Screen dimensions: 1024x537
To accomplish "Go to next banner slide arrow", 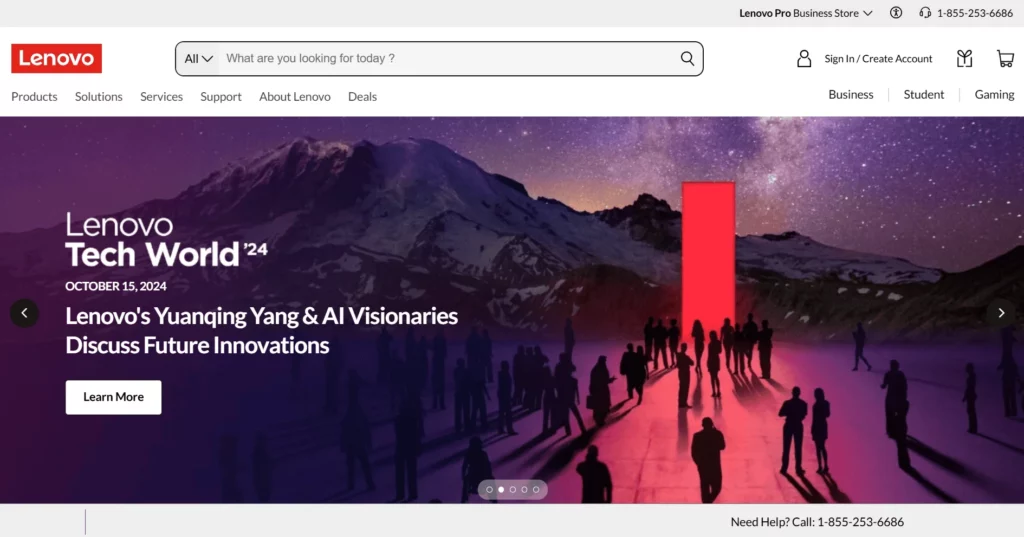I will (1001, 313).
